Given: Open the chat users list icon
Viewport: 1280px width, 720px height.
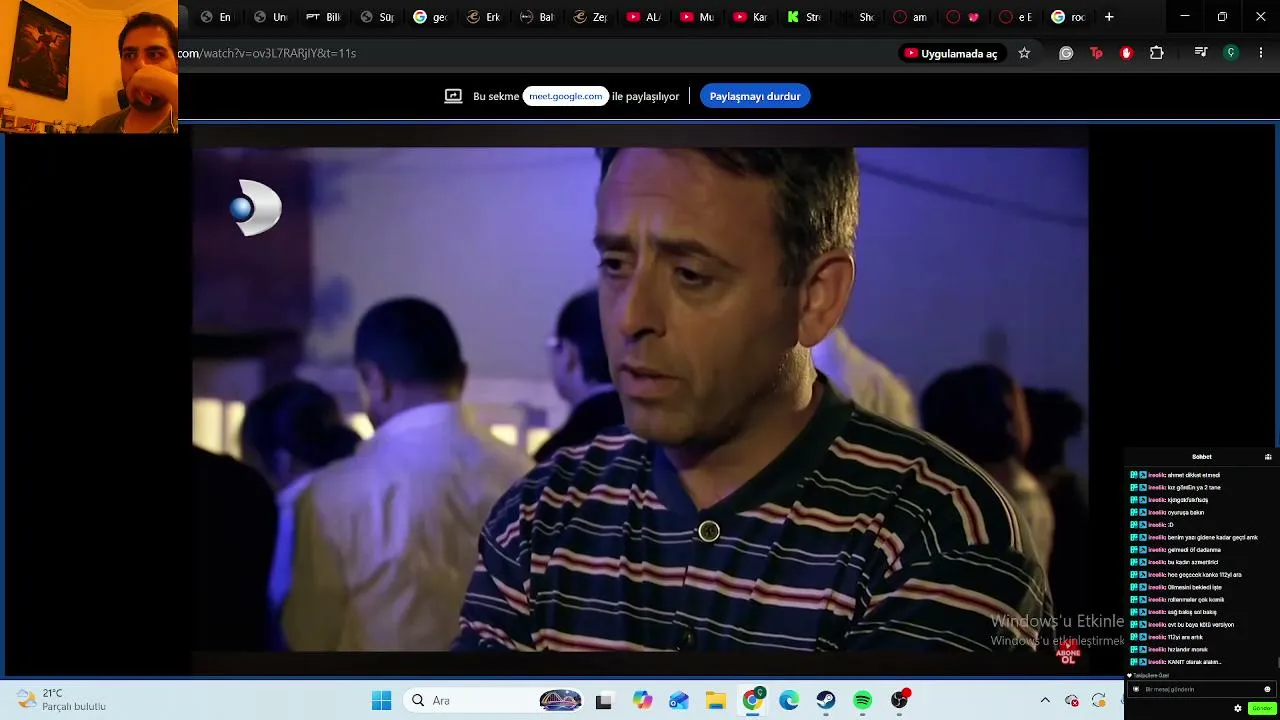Looking at the screenshot, I should pyautogui.click(x=1268, y=457).
